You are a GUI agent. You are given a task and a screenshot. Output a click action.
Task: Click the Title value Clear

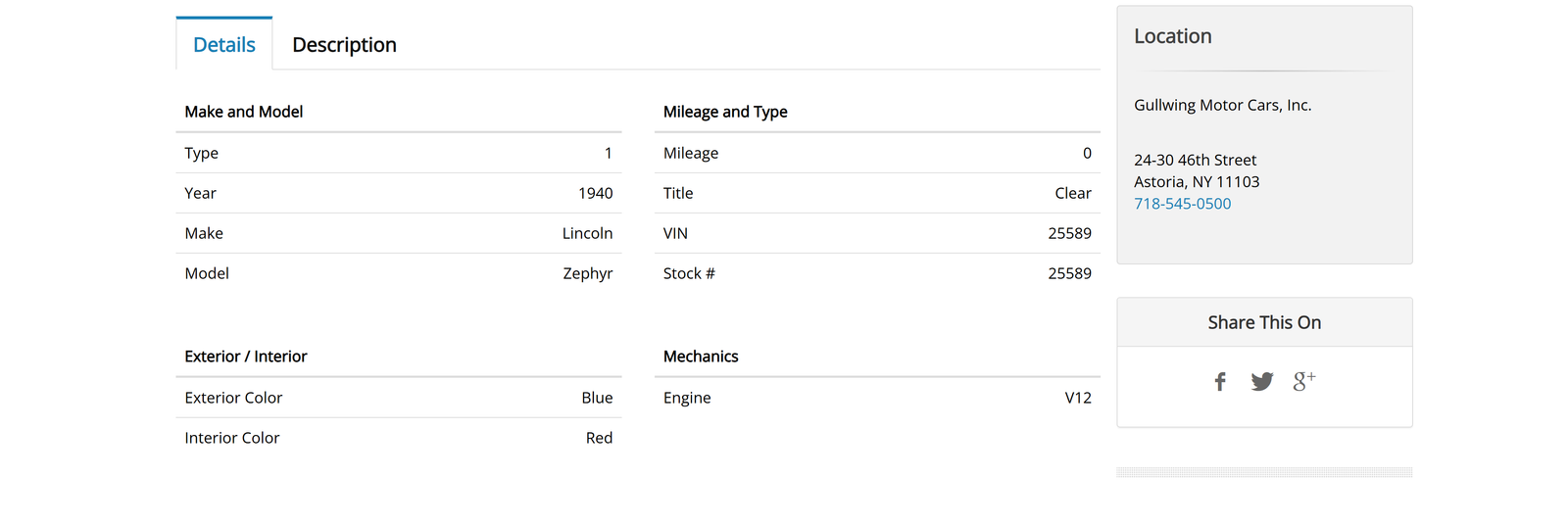tap(1073, 193)
